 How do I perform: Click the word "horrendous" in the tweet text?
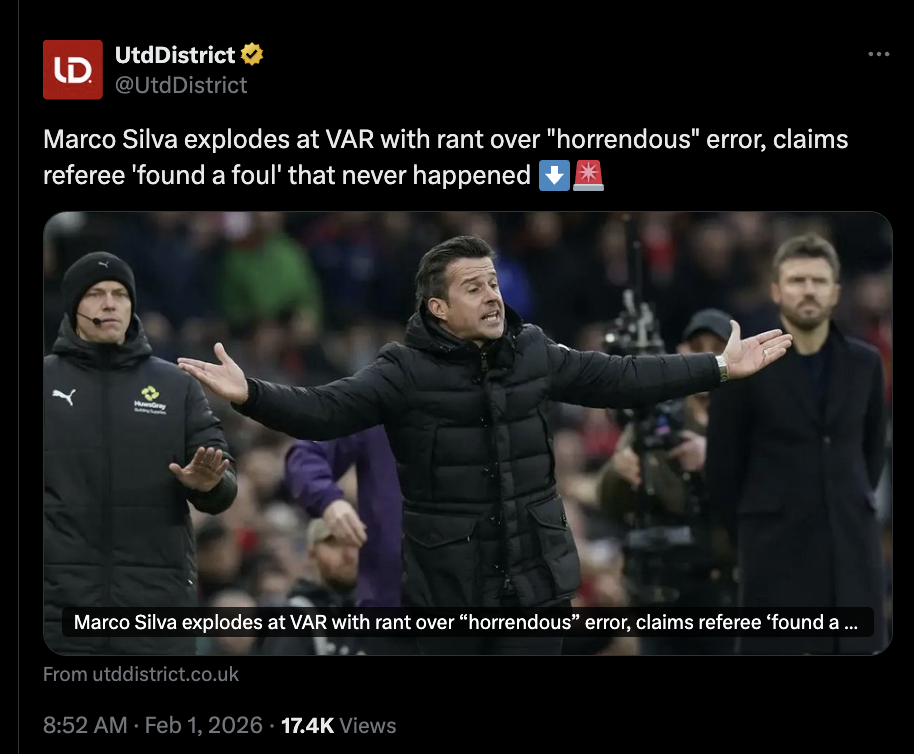pos(623,139)
